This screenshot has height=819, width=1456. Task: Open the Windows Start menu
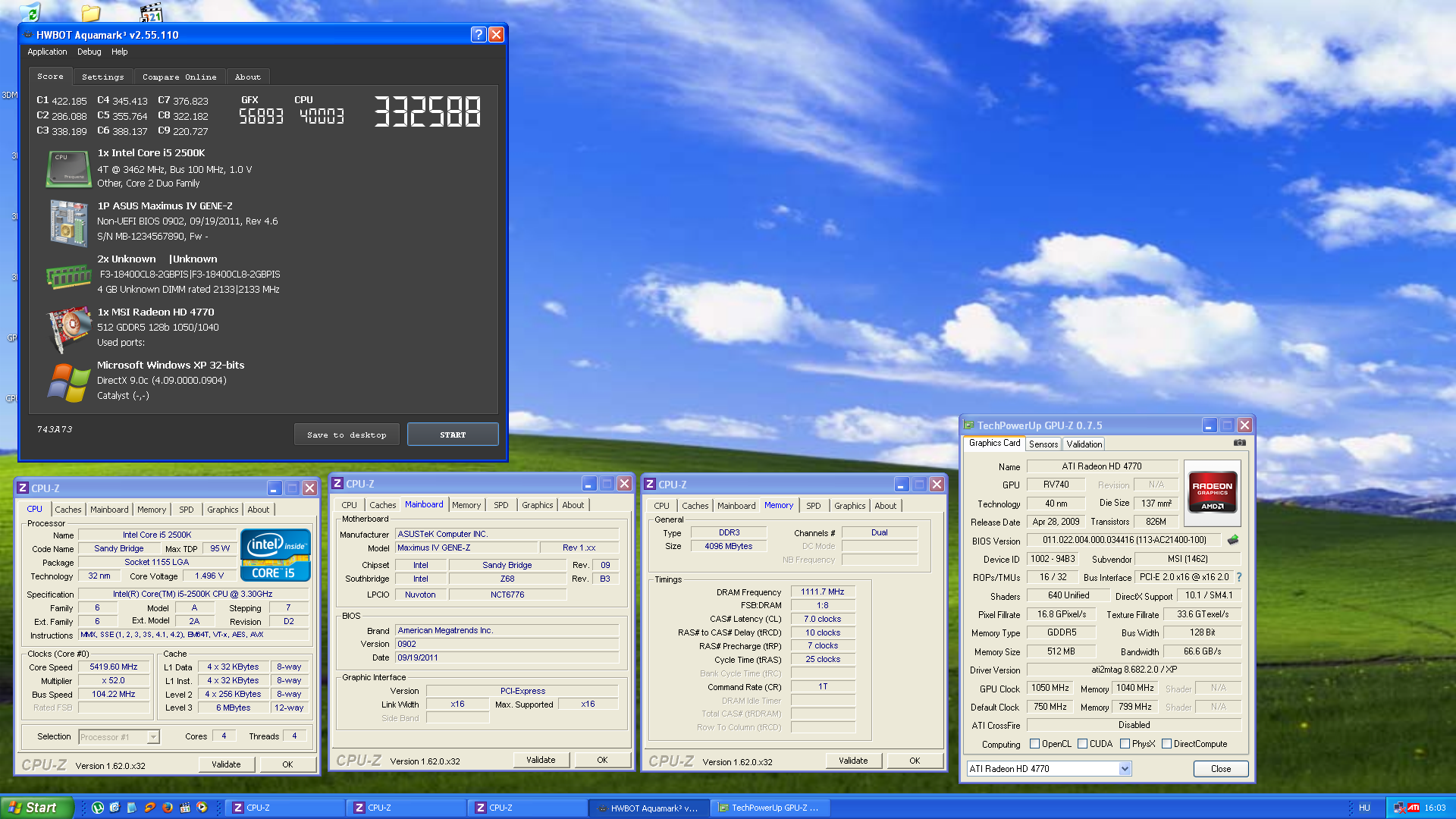coord(36,808)
